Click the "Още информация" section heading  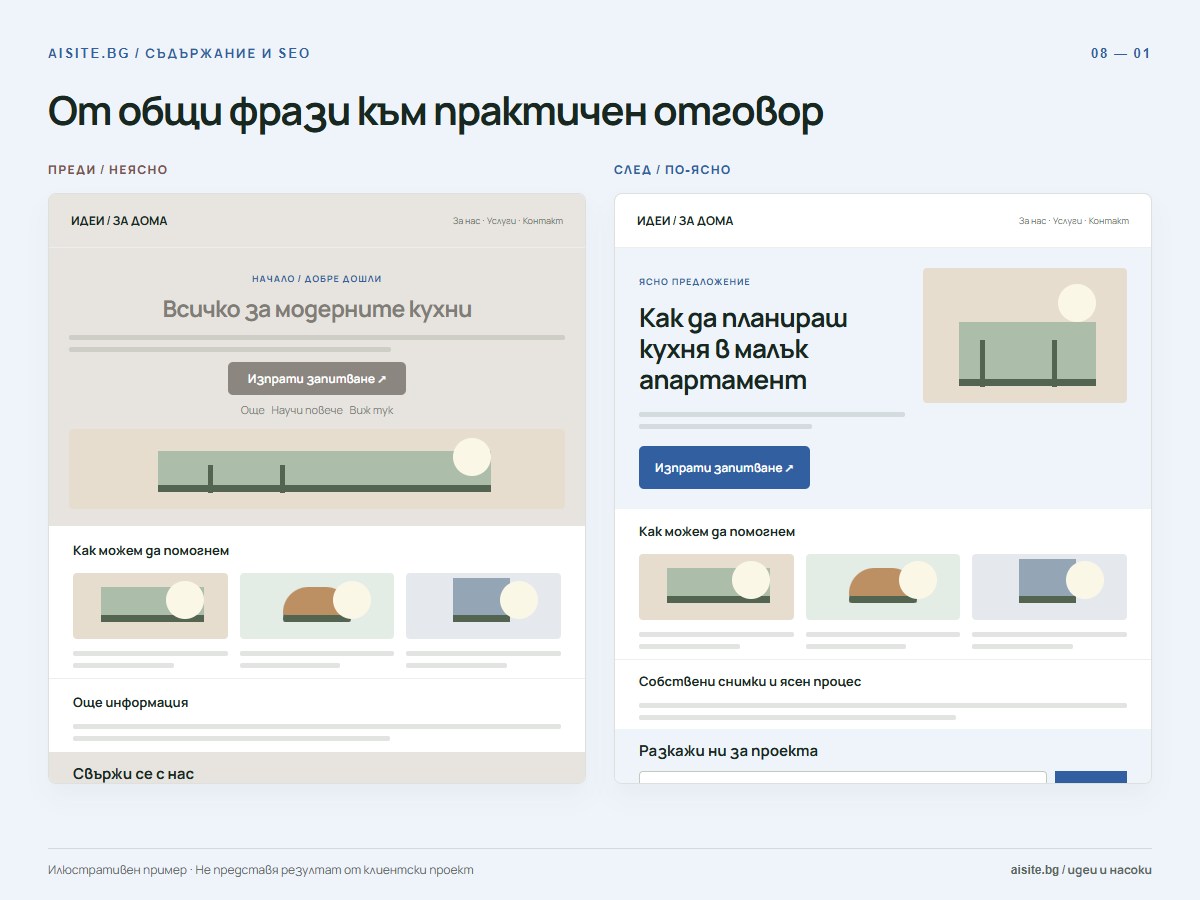pos(130,703)
